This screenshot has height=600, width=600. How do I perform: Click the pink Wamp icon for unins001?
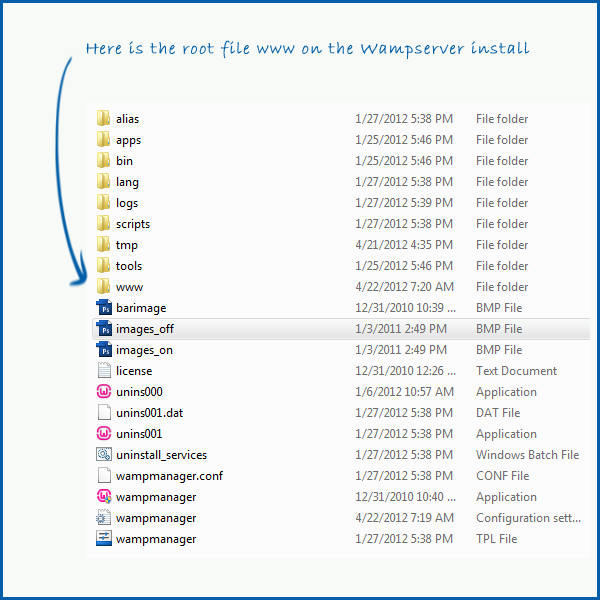[104, 434]
